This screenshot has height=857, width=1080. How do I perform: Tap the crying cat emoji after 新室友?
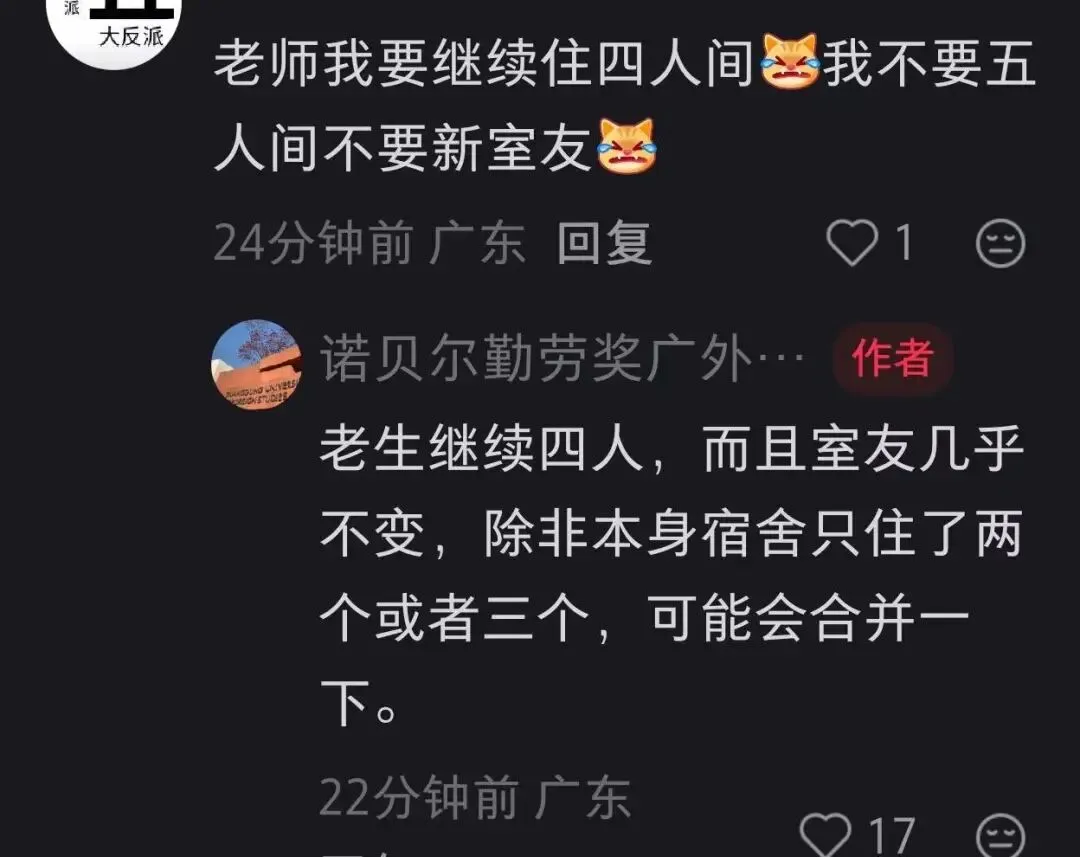[x=627, y=146]
